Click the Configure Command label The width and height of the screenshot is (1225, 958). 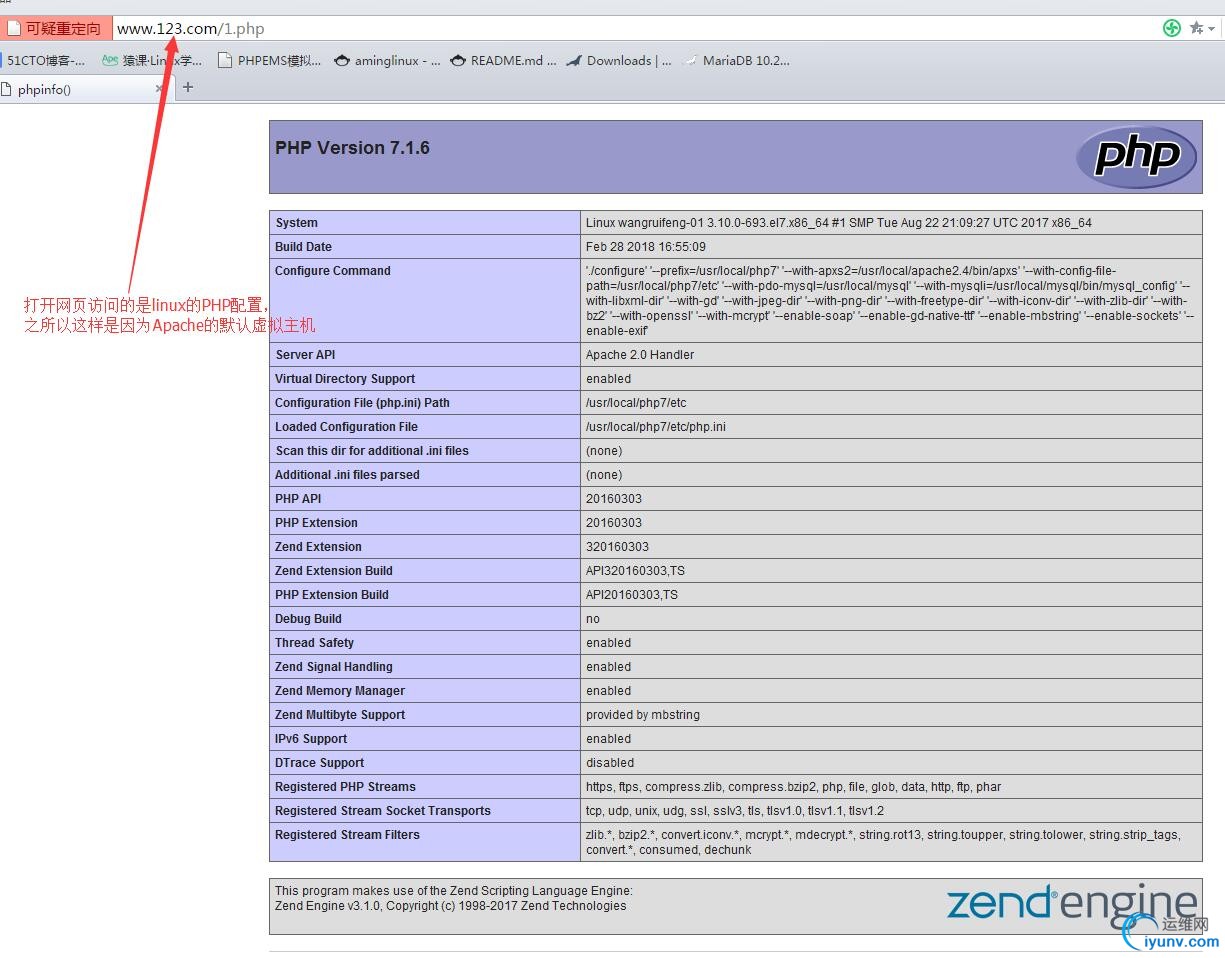(x=333, y=271)
